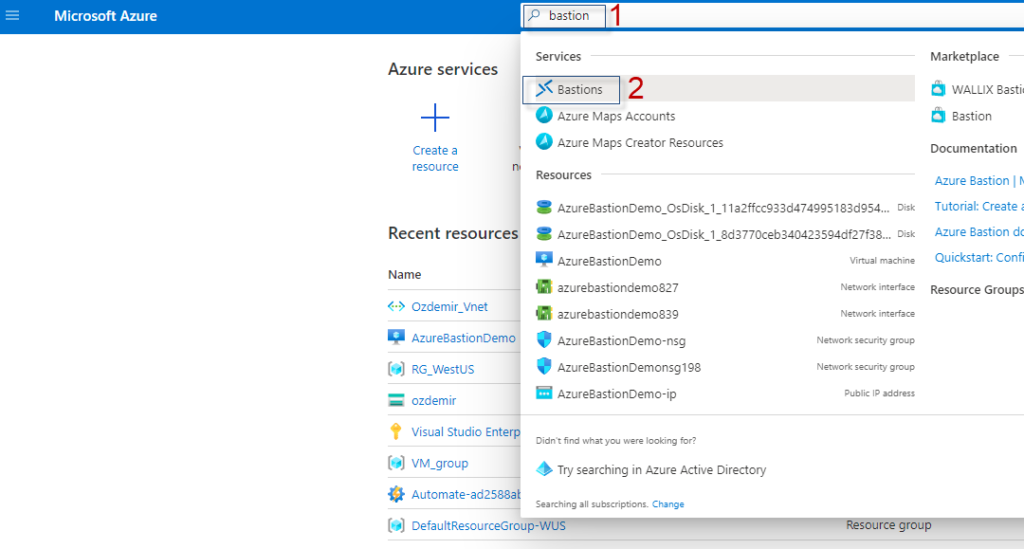Open DefaultResourceGroup-WUS resource group
Viewport: 1024px width, 549px height.
(488, 526)
